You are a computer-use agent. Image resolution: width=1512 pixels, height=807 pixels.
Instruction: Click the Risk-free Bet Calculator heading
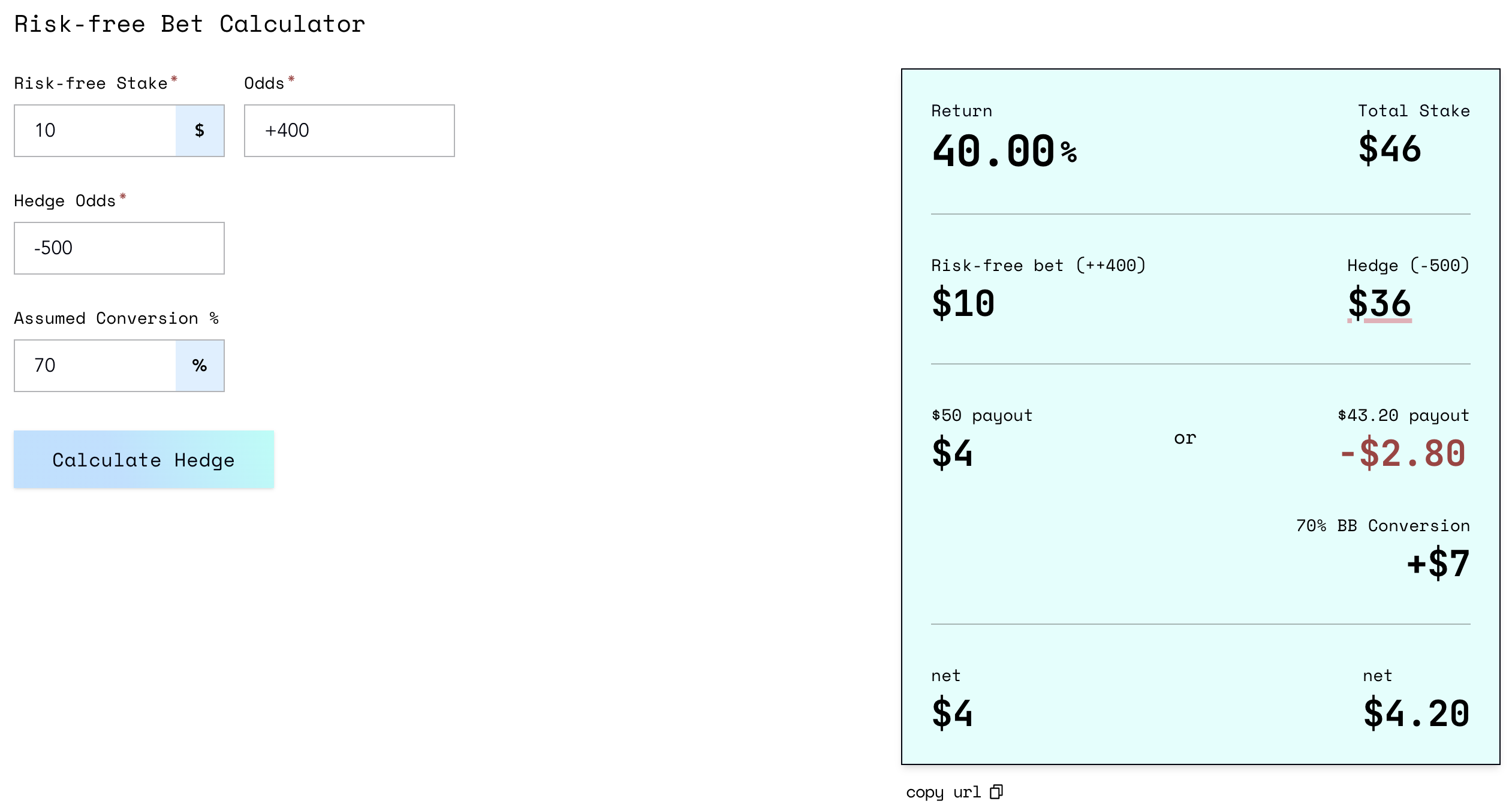(189, 25)
